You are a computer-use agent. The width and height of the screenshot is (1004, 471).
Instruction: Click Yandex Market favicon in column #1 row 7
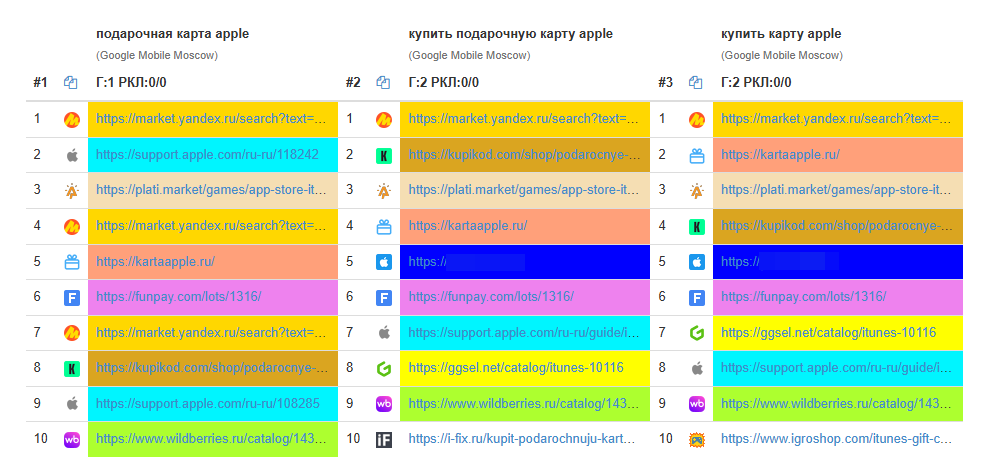click(x=72, y=333)
